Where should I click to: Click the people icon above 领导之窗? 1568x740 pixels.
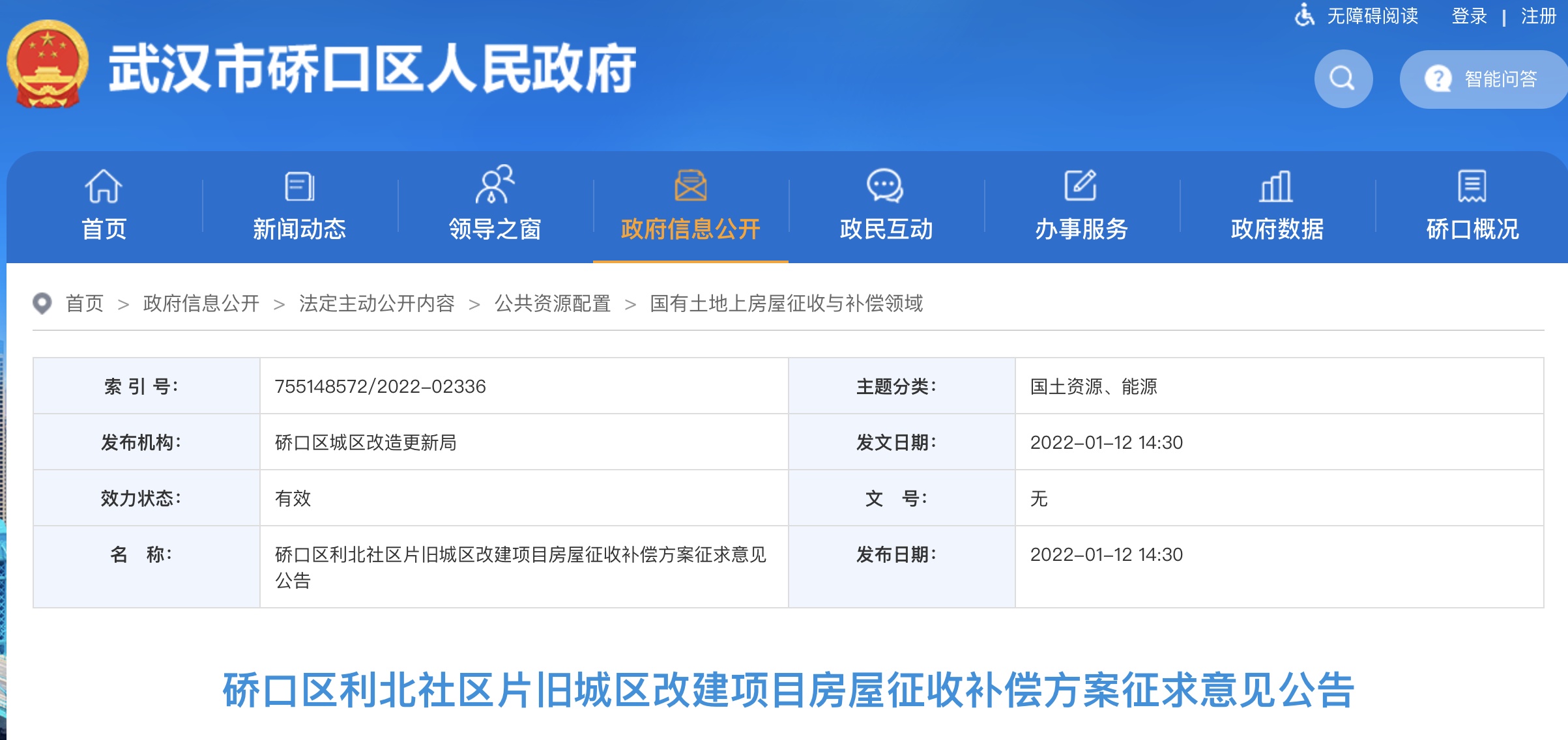click(x=495, y=184)
